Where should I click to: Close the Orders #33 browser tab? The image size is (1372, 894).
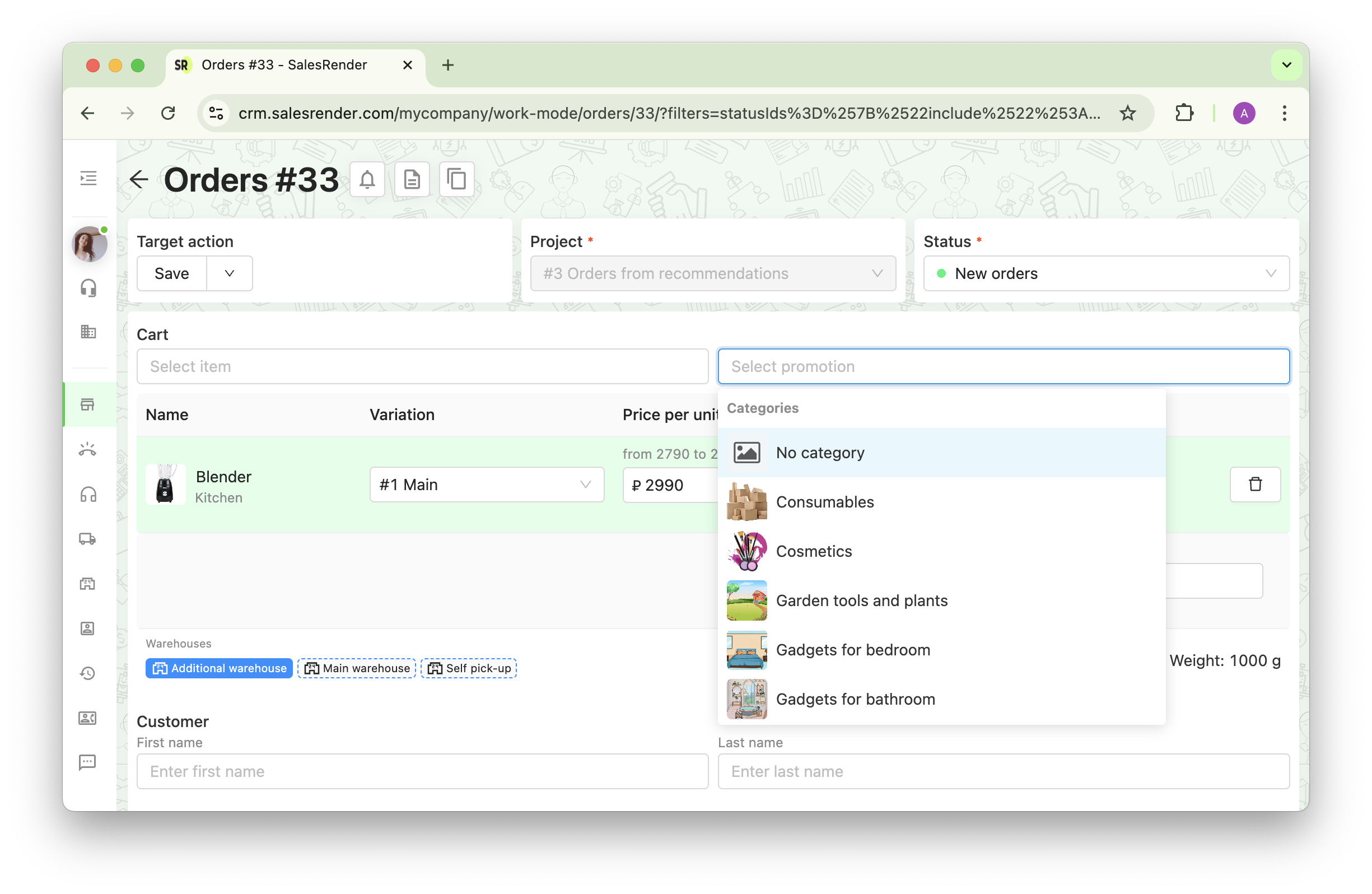(408, 65)
